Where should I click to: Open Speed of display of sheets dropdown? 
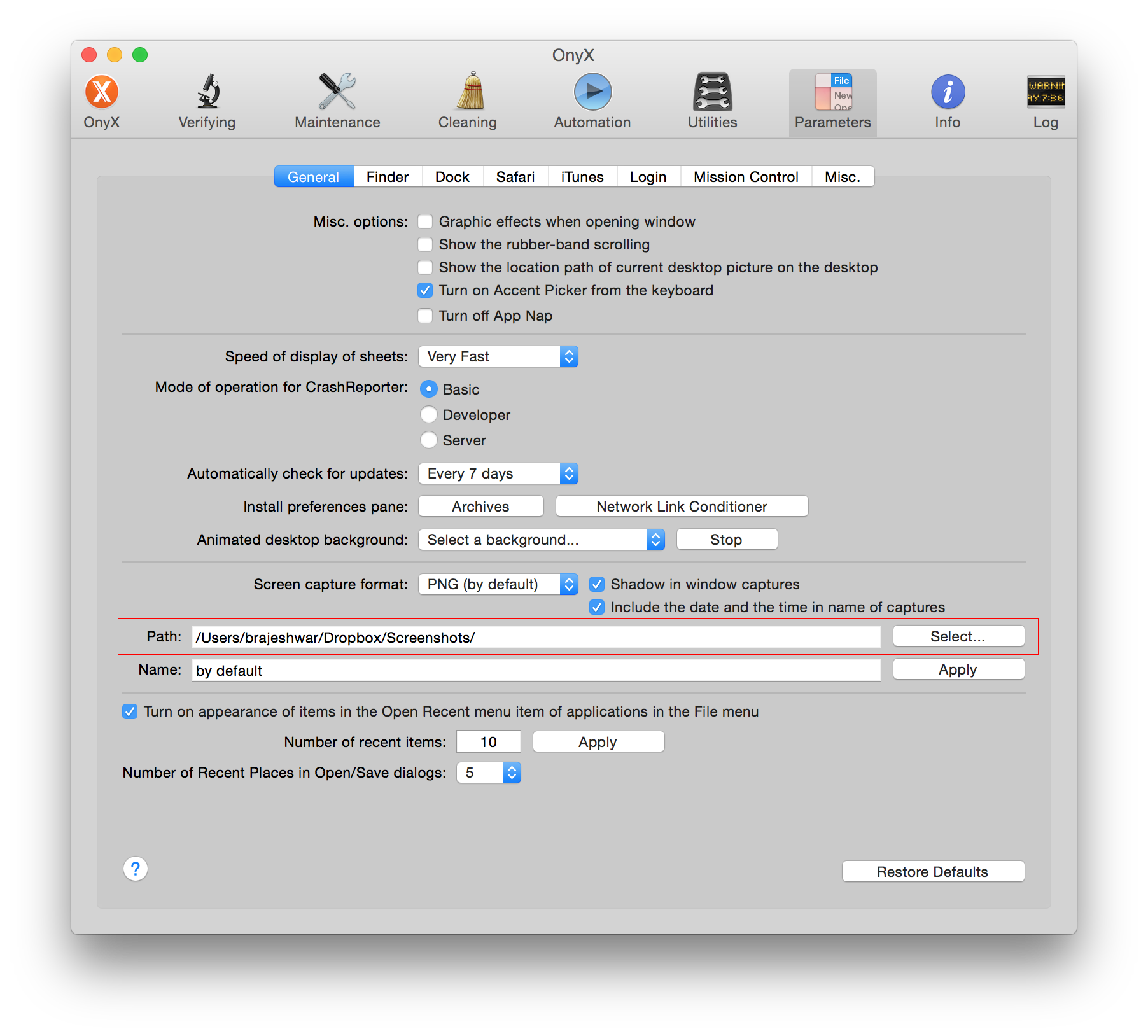click(498, 356)
